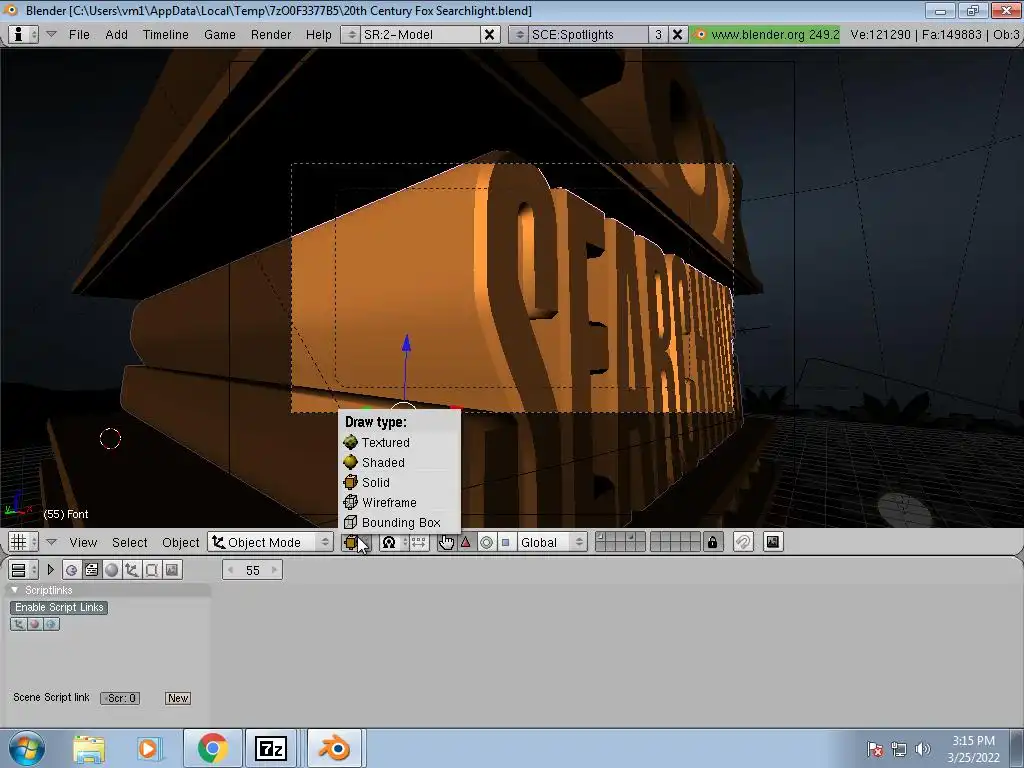Open the www.blender.org 249.2 link
1024x768 pixels.
pyautogui.click(x=767, y=35)
